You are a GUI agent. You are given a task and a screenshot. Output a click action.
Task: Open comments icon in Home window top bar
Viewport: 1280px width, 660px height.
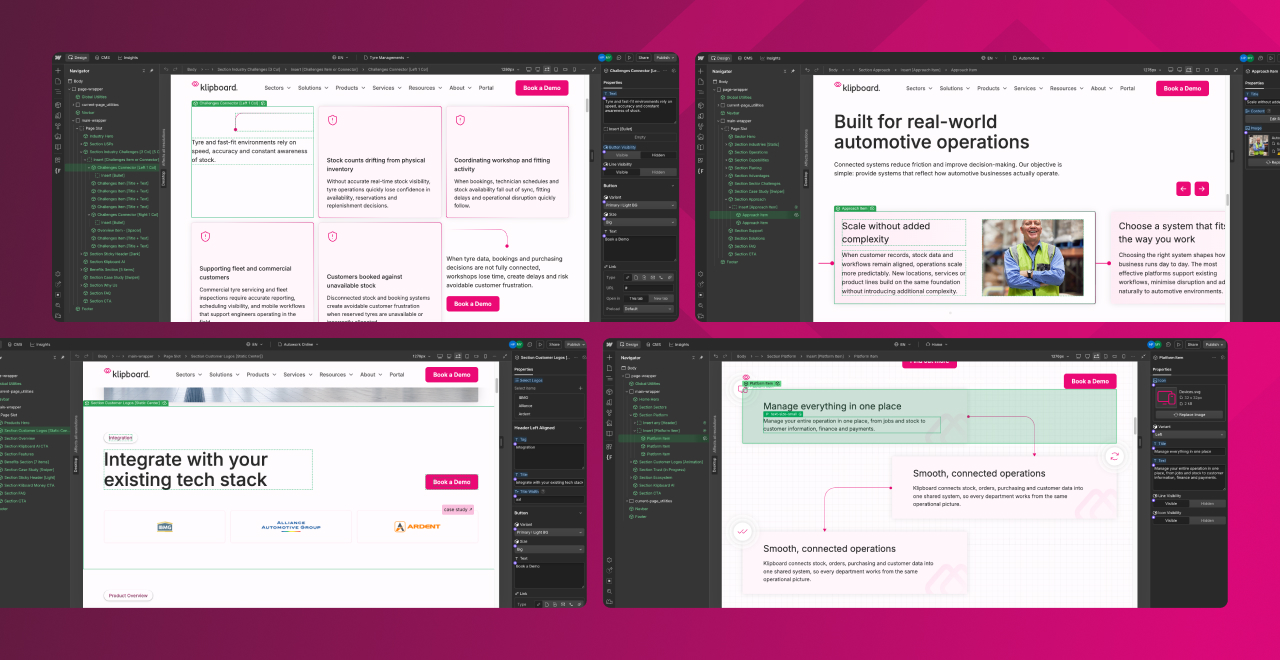tap(1168, 344)
